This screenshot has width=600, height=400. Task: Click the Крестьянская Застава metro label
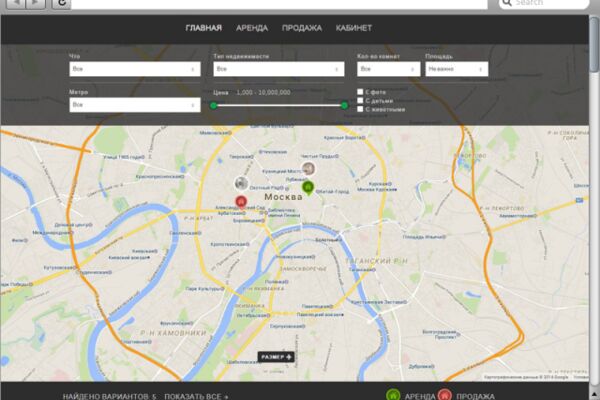click(379, 302)
